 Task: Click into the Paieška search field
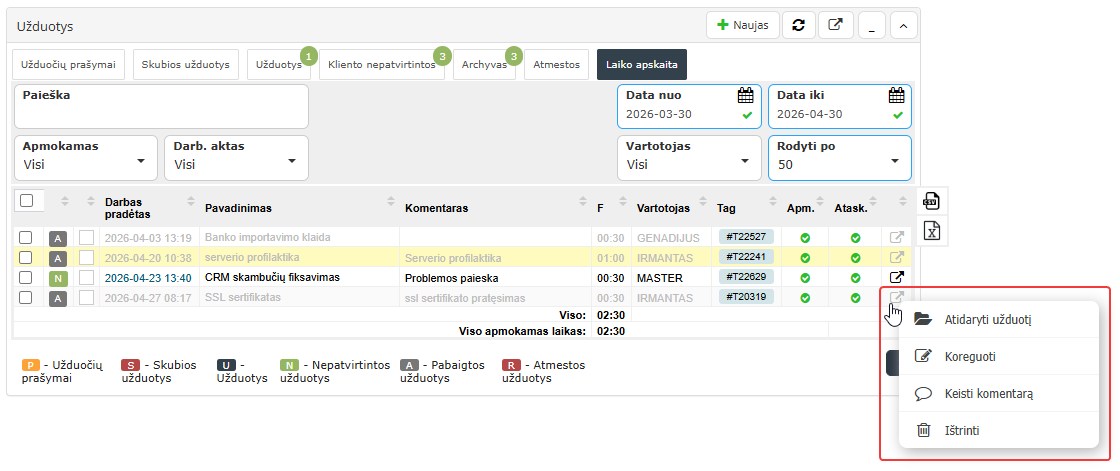pos(161,106)
